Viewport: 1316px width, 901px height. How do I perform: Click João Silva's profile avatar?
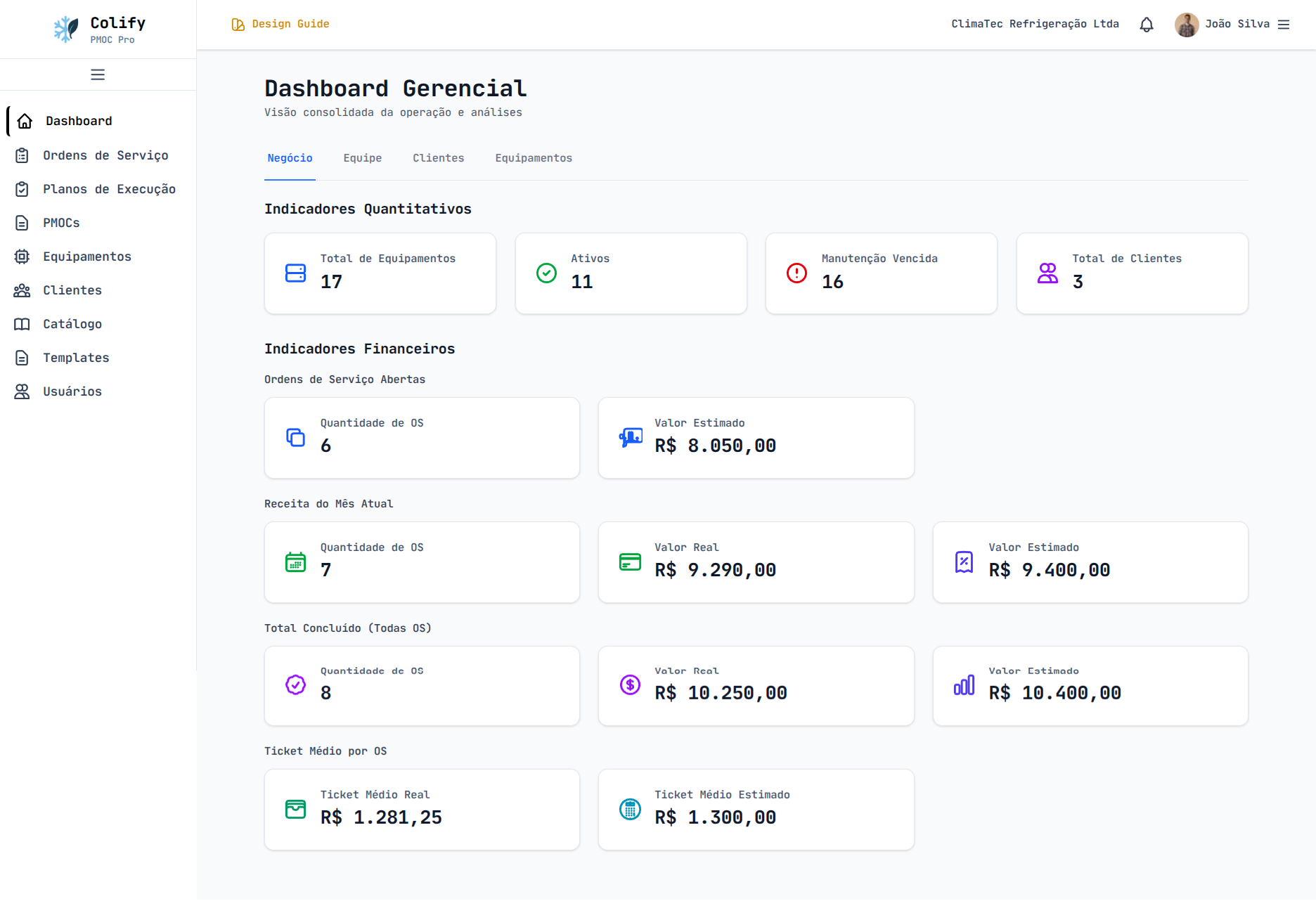click(x=1186, y=24)
